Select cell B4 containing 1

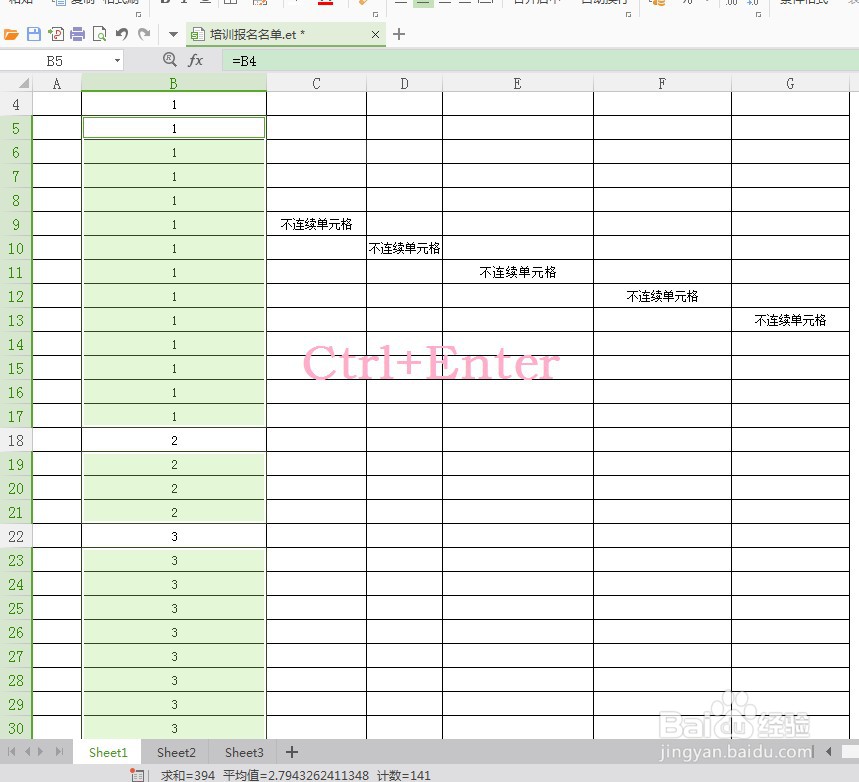click(174, 104)
